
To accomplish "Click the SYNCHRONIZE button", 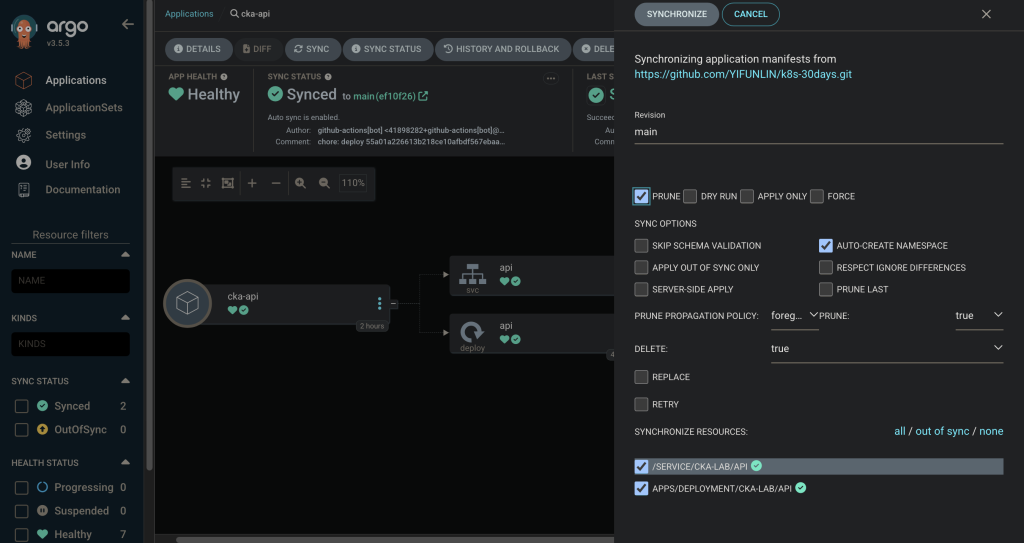I will tap(677, 14).
